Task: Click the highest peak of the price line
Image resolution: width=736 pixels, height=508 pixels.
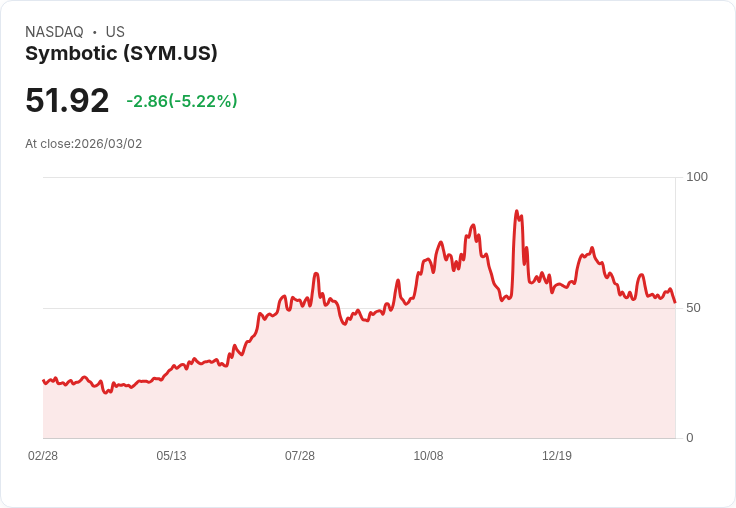Action: 516,211
